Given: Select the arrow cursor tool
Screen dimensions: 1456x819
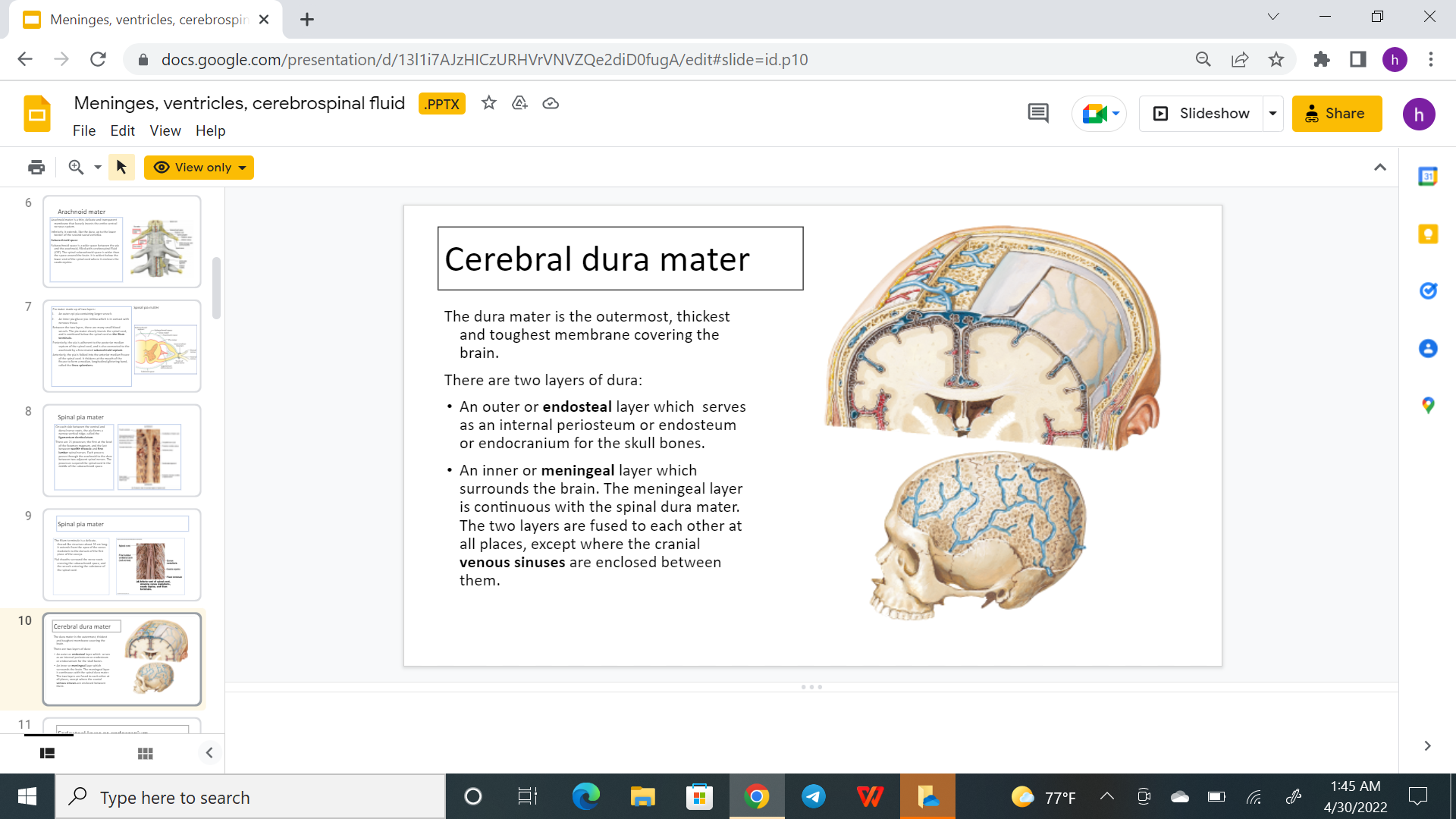Looking at the screenshot, I should (x=121, y=168).
